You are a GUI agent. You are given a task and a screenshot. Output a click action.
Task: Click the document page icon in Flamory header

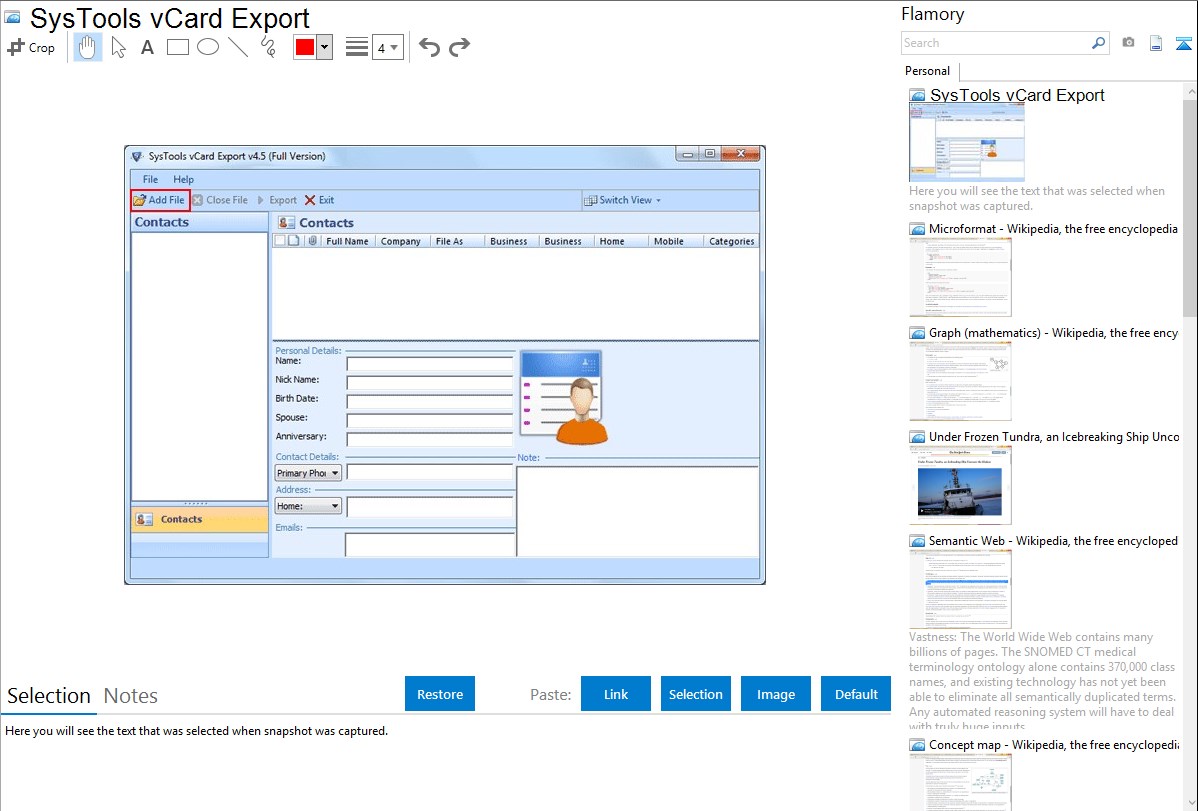[x=1156, y=43]
